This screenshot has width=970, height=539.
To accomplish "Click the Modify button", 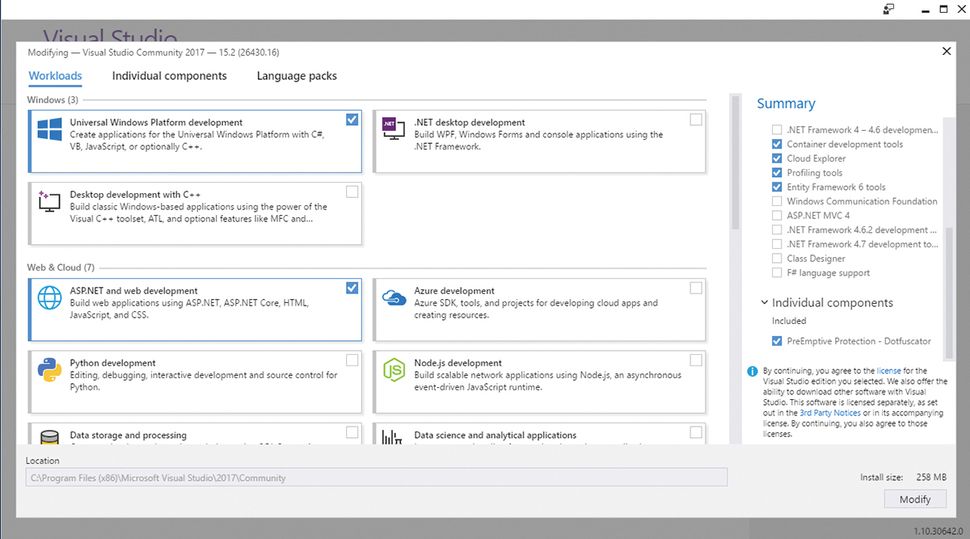I will click(915, 499).
